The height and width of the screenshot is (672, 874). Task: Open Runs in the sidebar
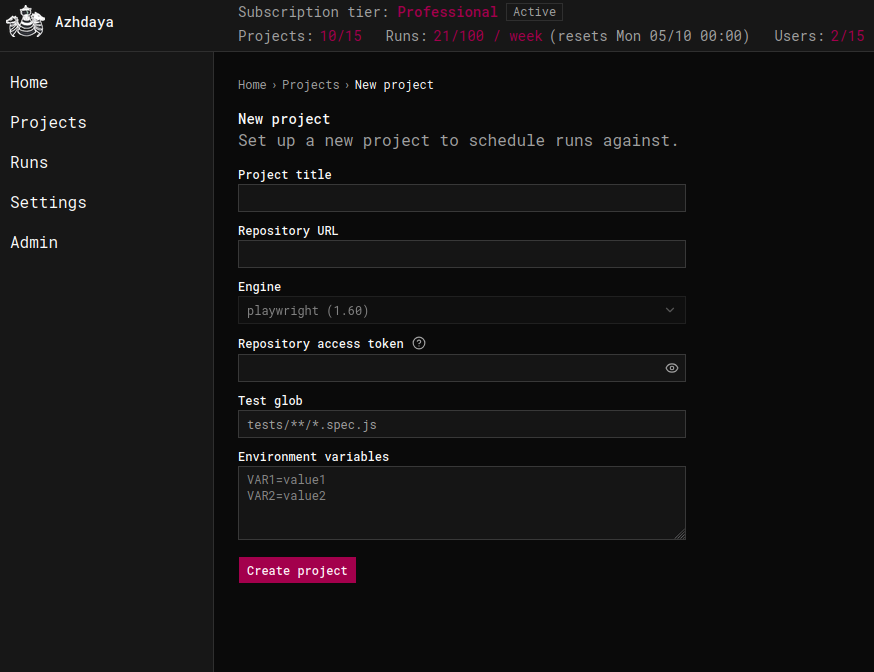(x=29, y=163)
